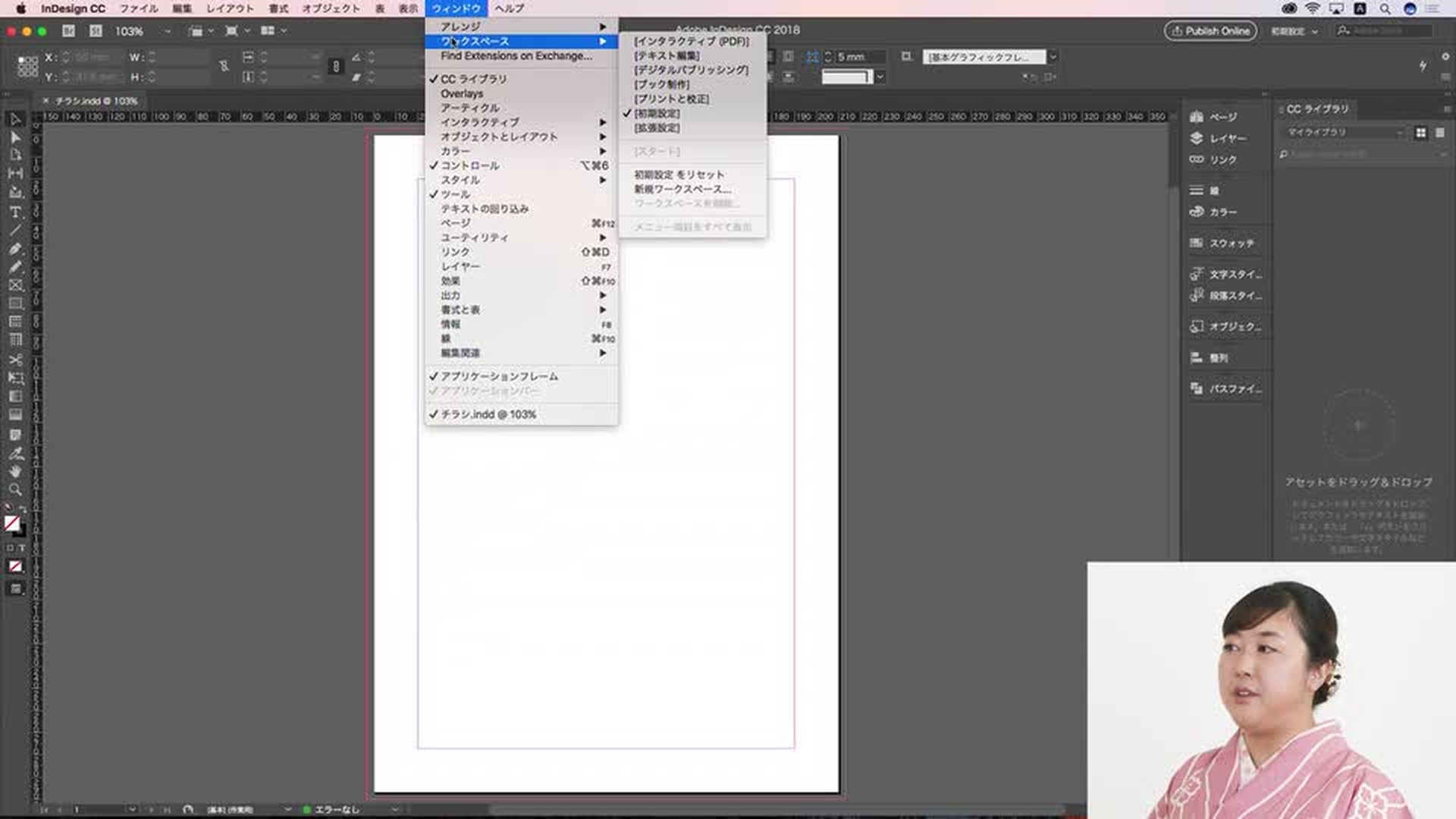1456x819 pixels.
Task: Open the Pages panel icon
Action: 1214,117
